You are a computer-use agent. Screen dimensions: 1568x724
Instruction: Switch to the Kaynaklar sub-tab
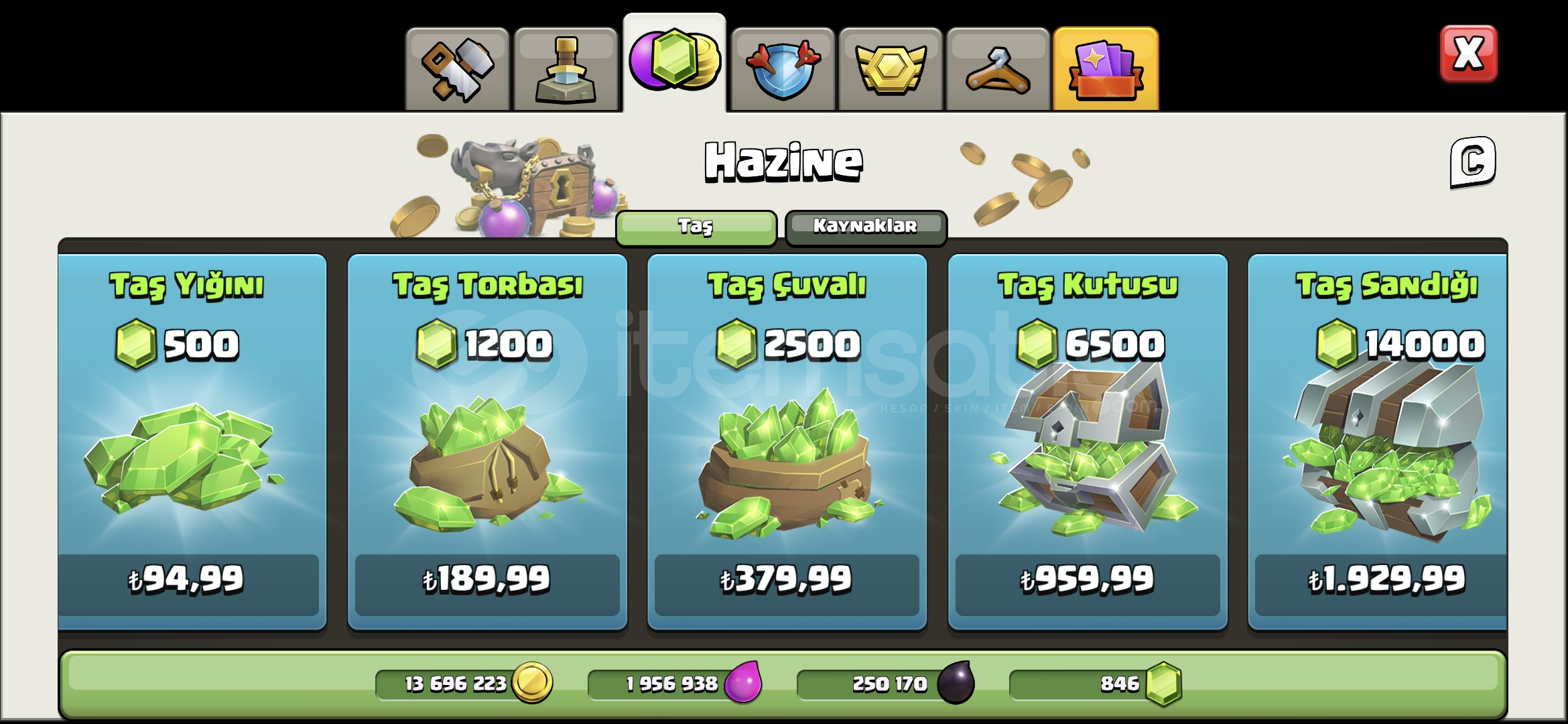(866, 227)
